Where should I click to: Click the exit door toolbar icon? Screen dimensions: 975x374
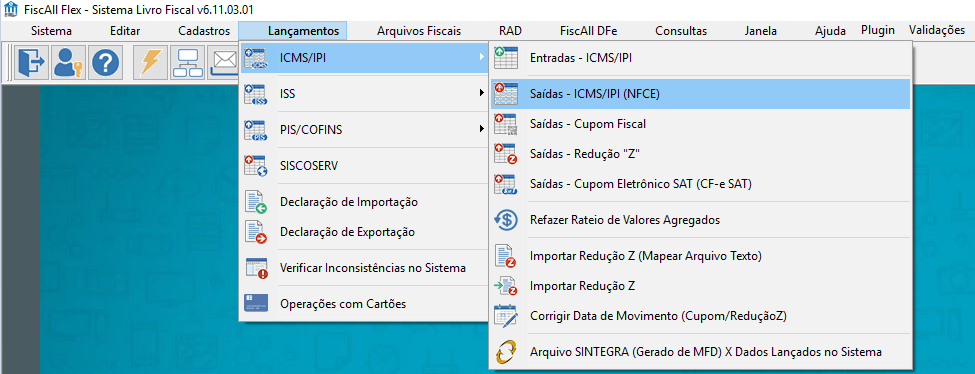[x=32, y=63]
